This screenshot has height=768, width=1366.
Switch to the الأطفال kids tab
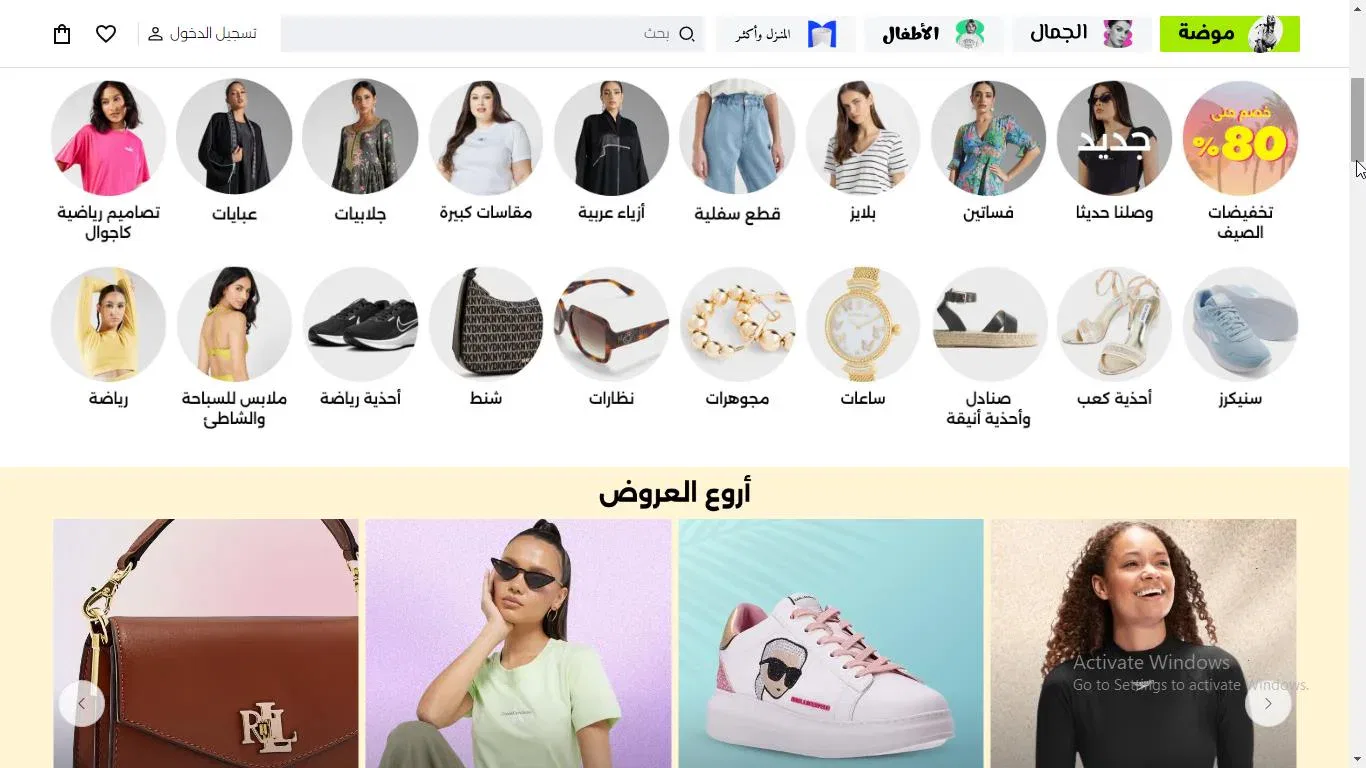934,34
